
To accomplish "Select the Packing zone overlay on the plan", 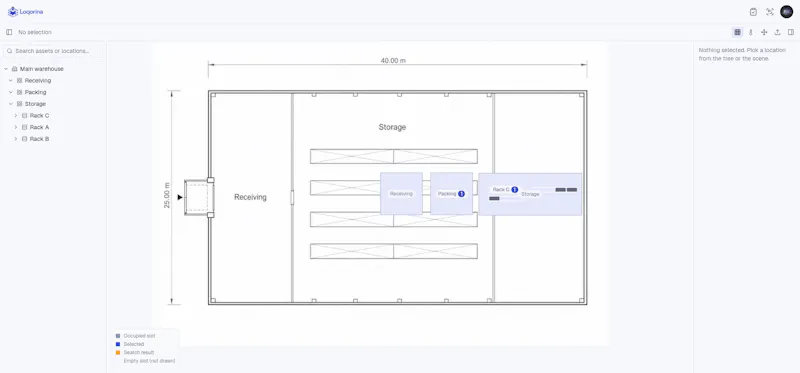I will click(451, 193).
